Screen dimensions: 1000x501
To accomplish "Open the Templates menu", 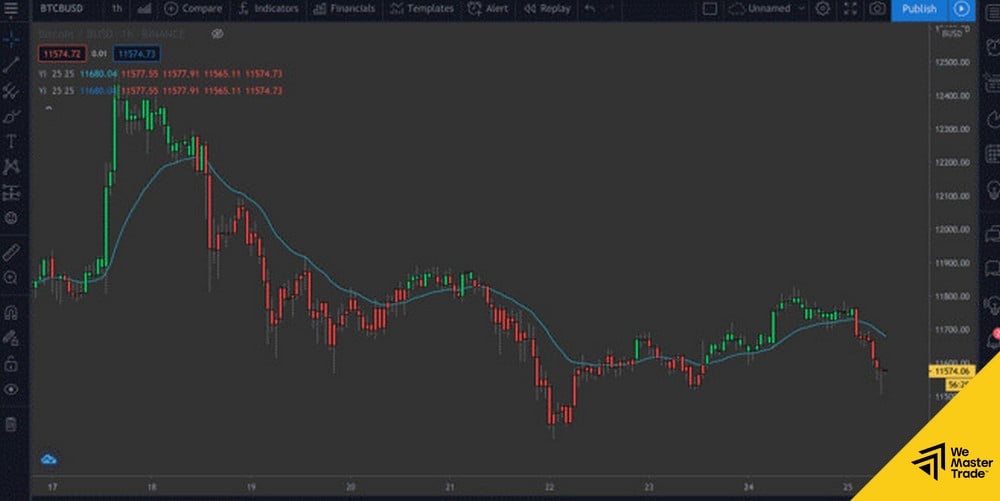I will point(421,9).
